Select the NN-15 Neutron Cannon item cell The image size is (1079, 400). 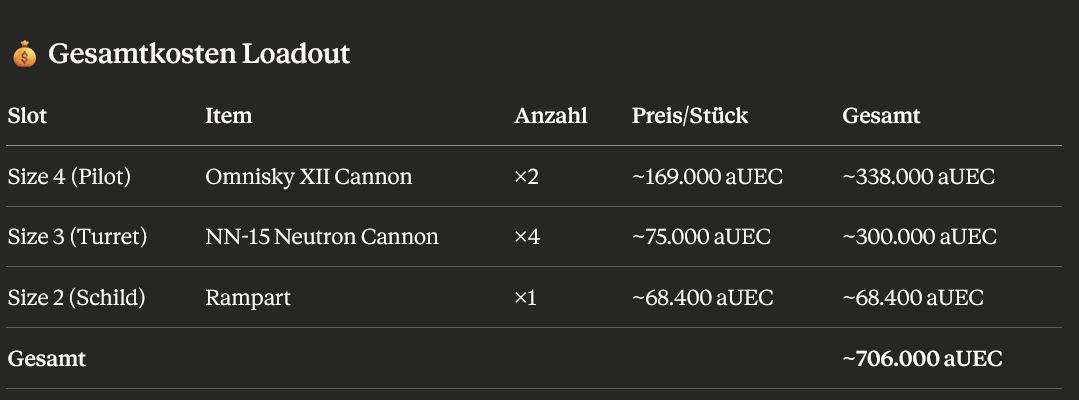point(321,237)
